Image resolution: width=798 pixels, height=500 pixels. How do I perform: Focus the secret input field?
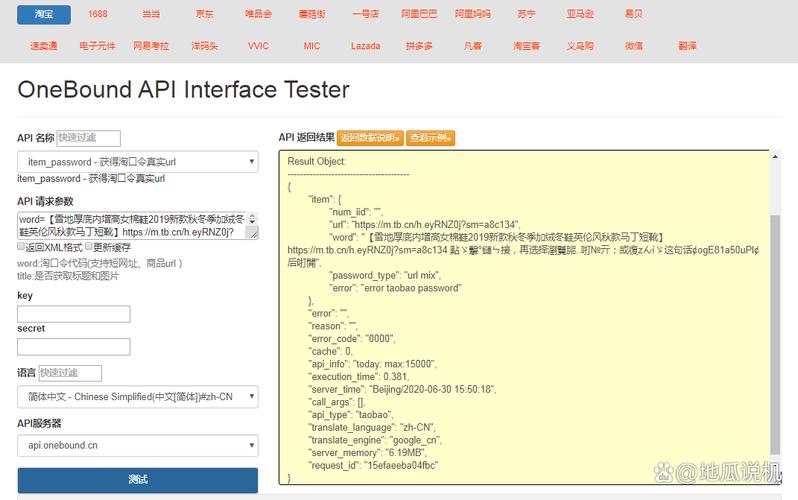click(x=74, y=347)
